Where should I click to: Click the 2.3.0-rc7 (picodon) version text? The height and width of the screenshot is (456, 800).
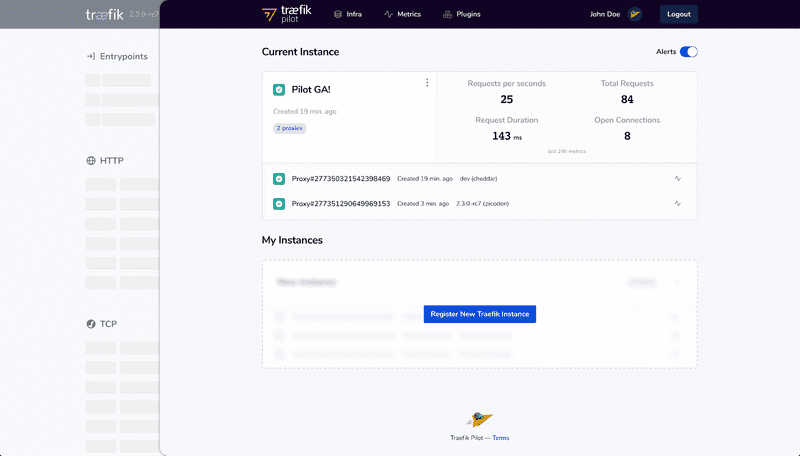pos(482,204)
